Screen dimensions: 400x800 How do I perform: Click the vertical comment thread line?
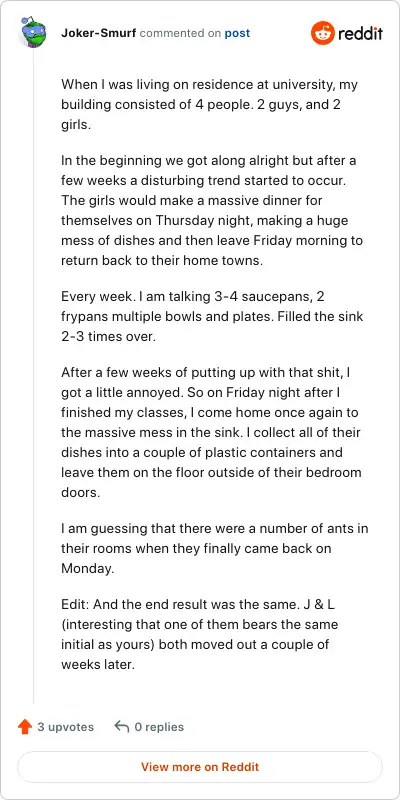(34, 378)
